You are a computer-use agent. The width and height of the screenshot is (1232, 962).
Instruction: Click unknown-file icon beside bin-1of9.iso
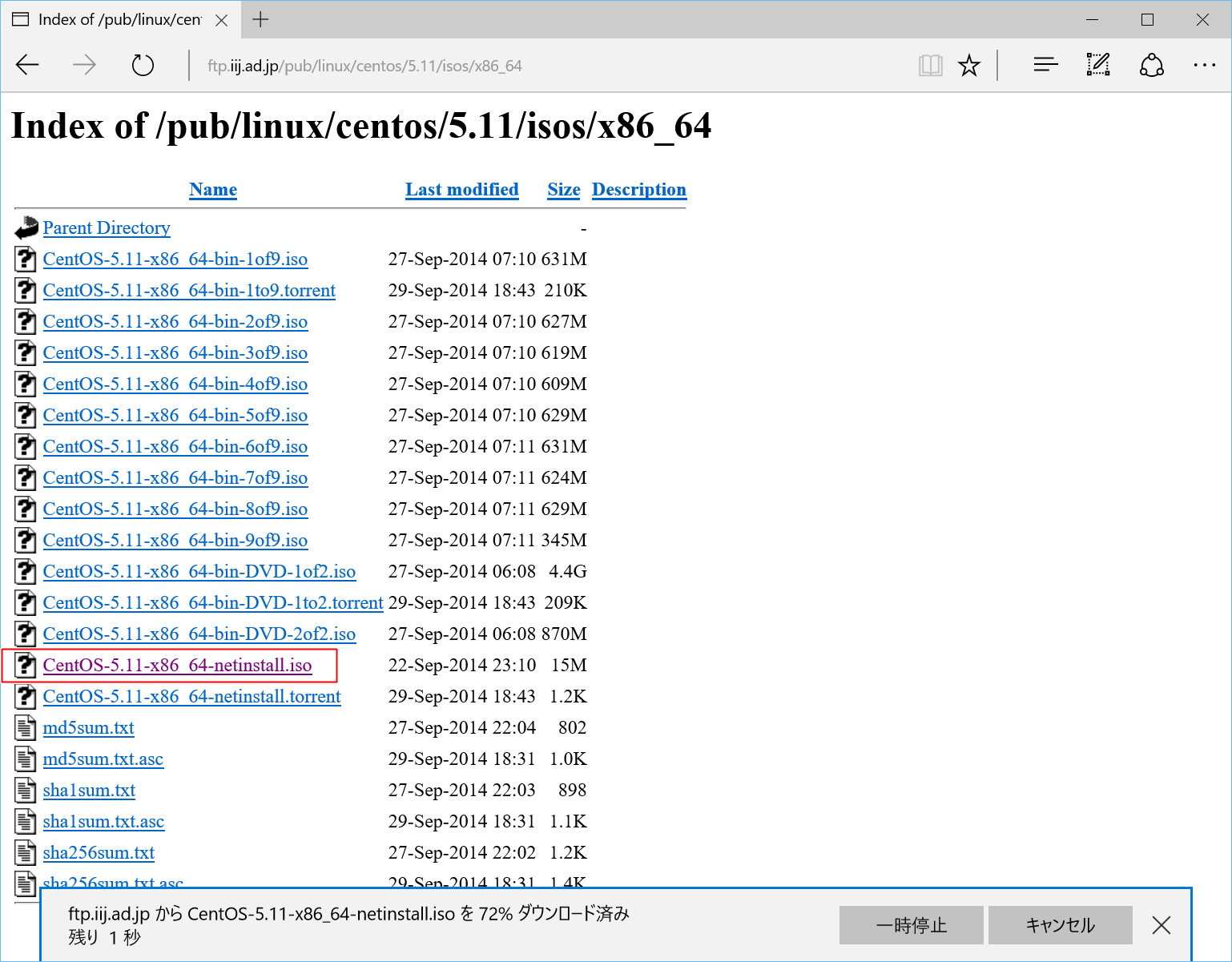(26, 260)
